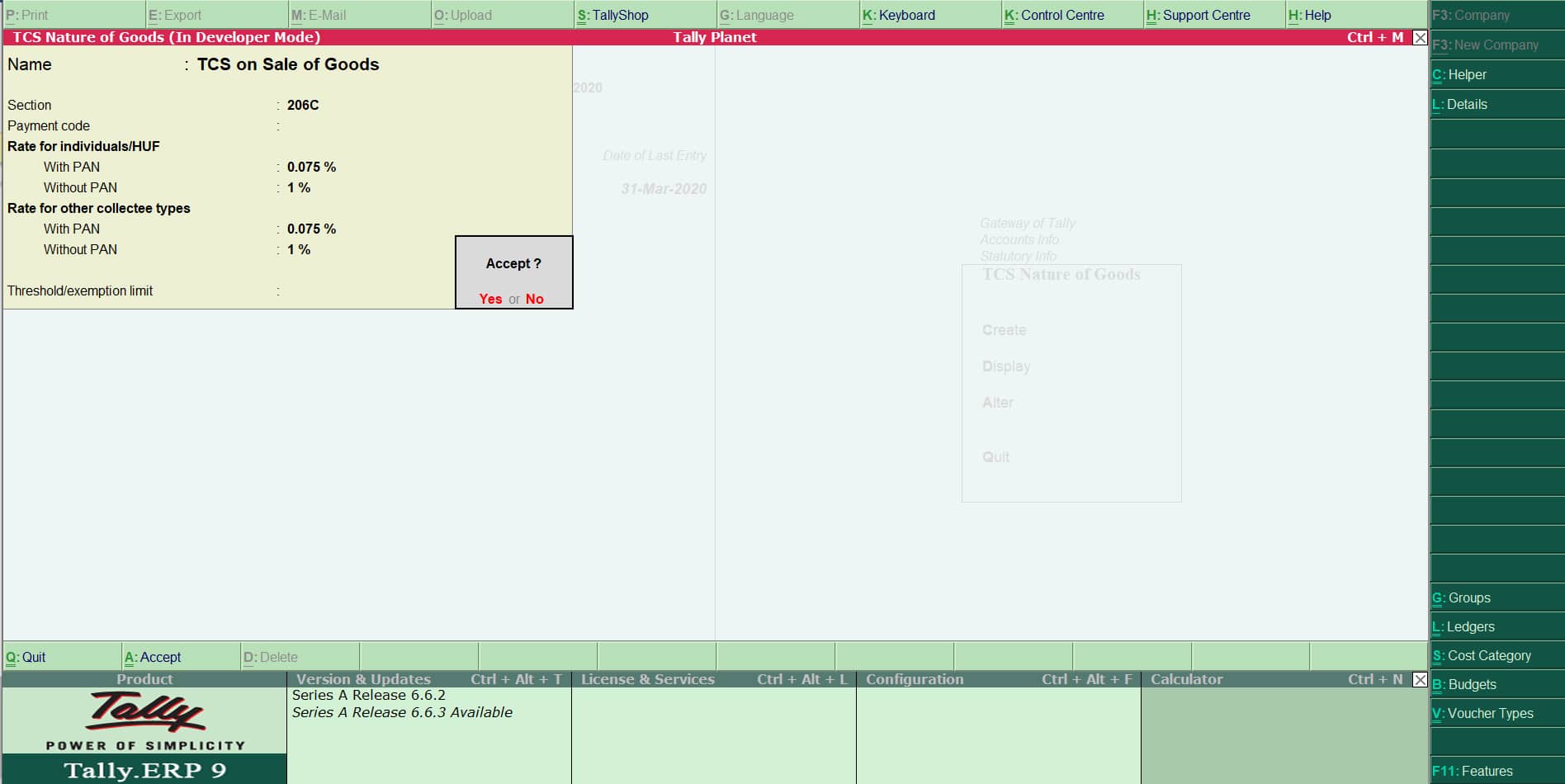
Task: Click individuals/HUF With PAN rate 0.075 %
Action: coord(311,167)
